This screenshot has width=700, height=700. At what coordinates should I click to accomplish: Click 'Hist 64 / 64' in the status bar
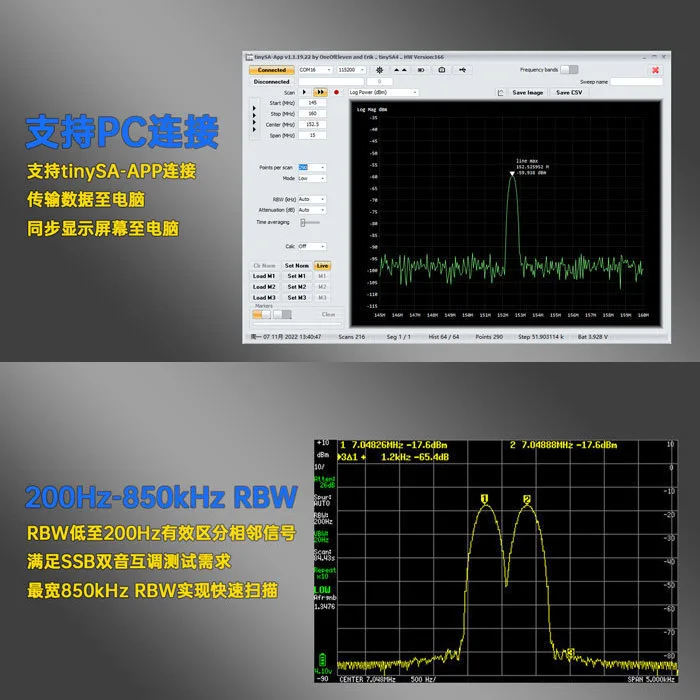[443, 337]
